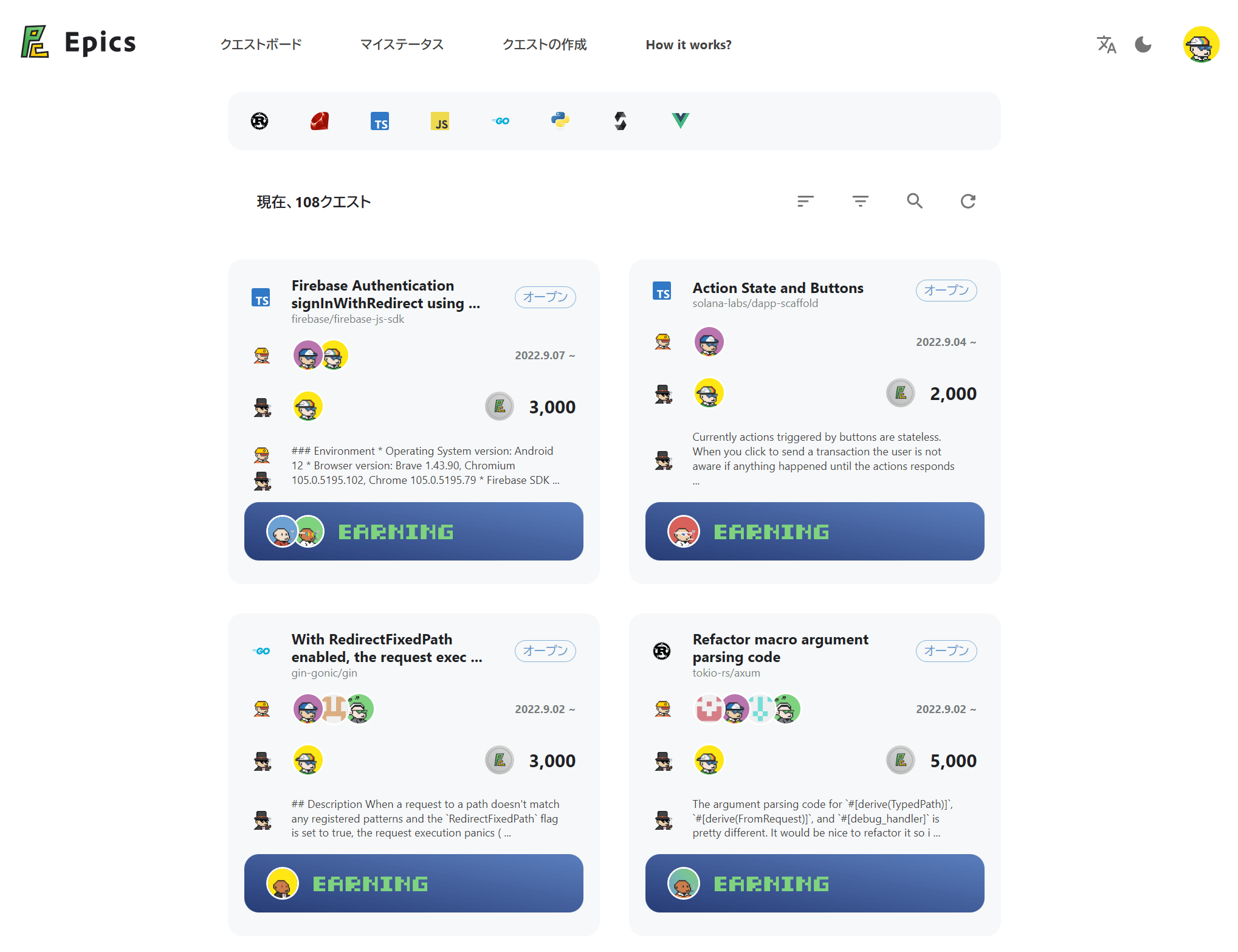Choose the Python language filter icon
The image size is (1238, 952).
(x=560, y=120)
